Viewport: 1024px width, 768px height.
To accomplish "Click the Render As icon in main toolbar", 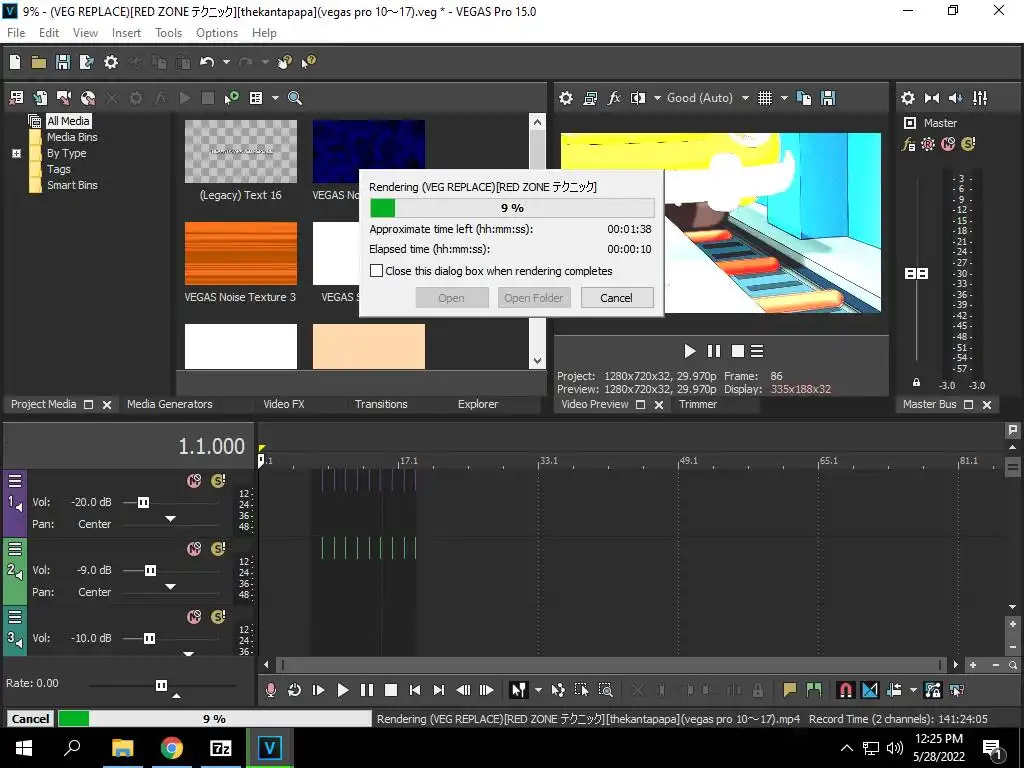I will (86, 62).
